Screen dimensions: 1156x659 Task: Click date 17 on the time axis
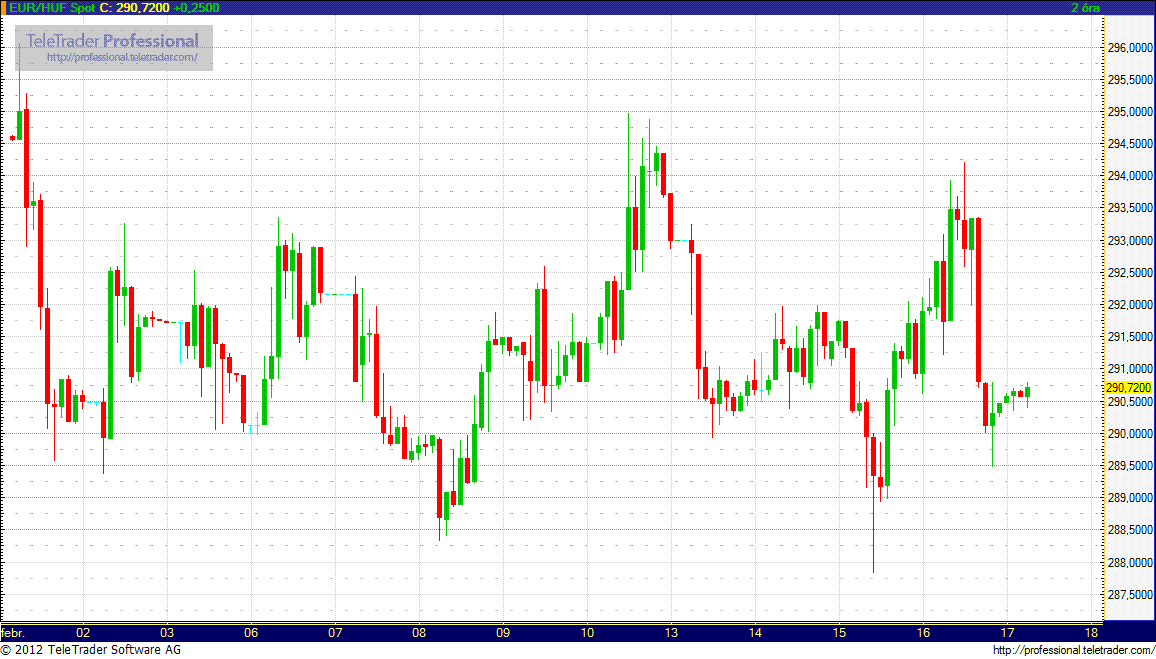coord(1007,632)
